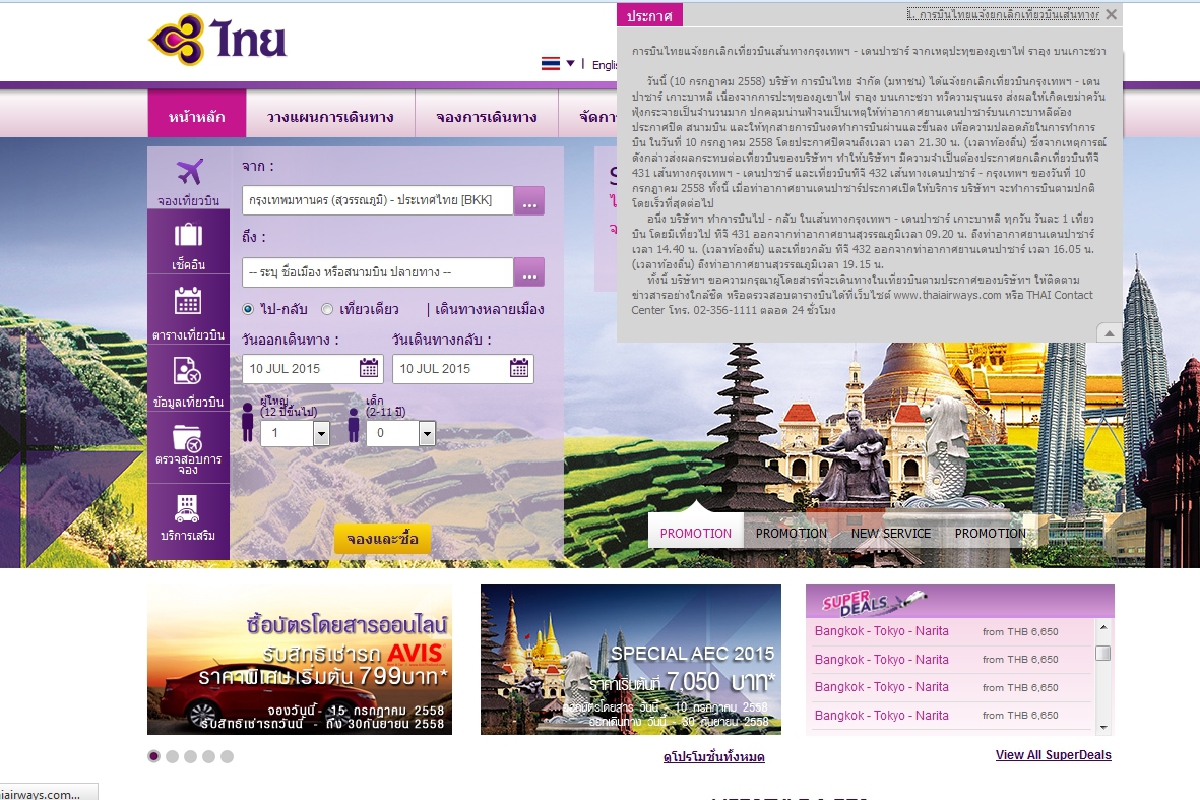Open the View All SuperDeals link
The width and height of the screenshot is (1200, 800).
[1054, 755]
